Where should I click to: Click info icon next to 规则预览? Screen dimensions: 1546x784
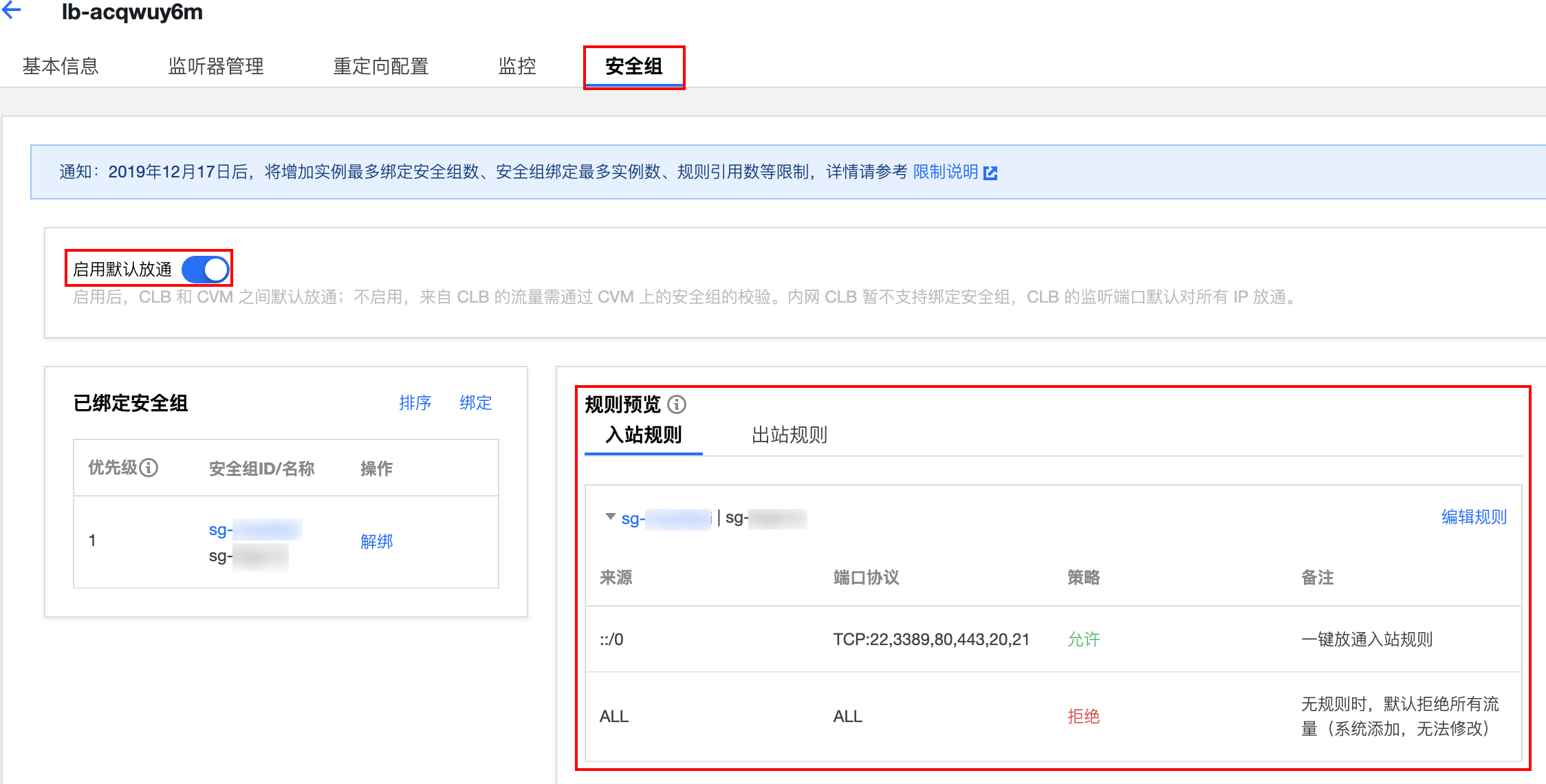(x=677, y=404)
